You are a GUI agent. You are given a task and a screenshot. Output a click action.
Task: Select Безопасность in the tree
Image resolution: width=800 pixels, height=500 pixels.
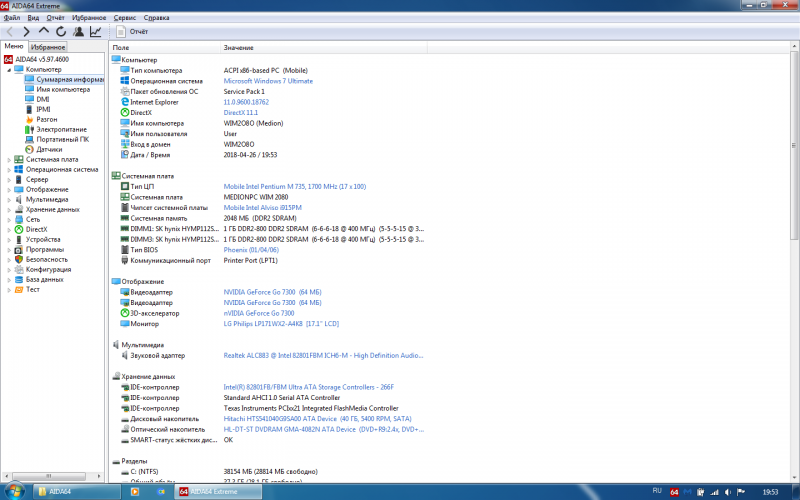46,259
